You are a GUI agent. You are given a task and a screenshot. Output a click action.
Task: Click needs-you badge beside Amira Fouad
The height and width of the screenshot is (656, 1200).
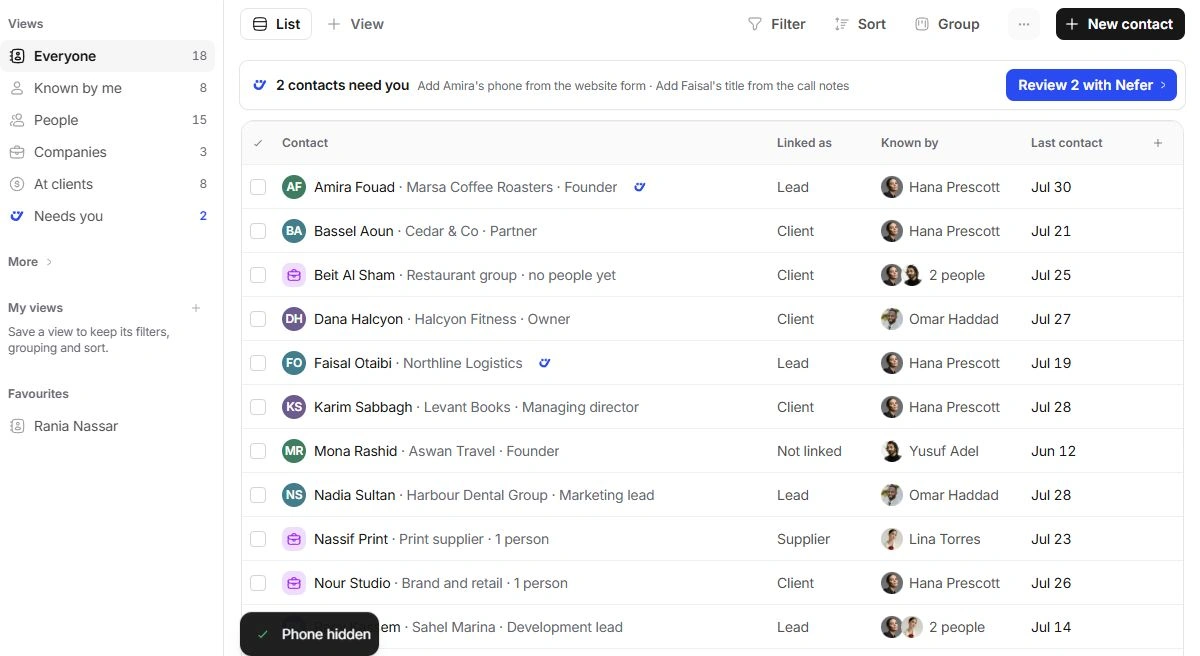tap(640, 187)
